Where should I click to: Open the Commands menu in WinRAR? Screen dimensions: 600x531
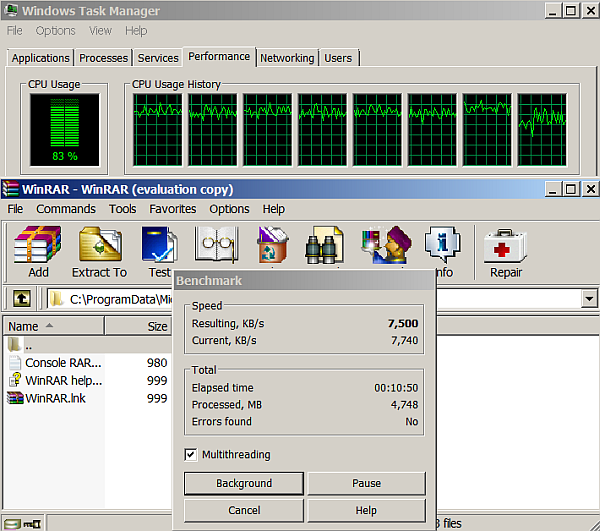pyautogui.click(x=66, y=209)
